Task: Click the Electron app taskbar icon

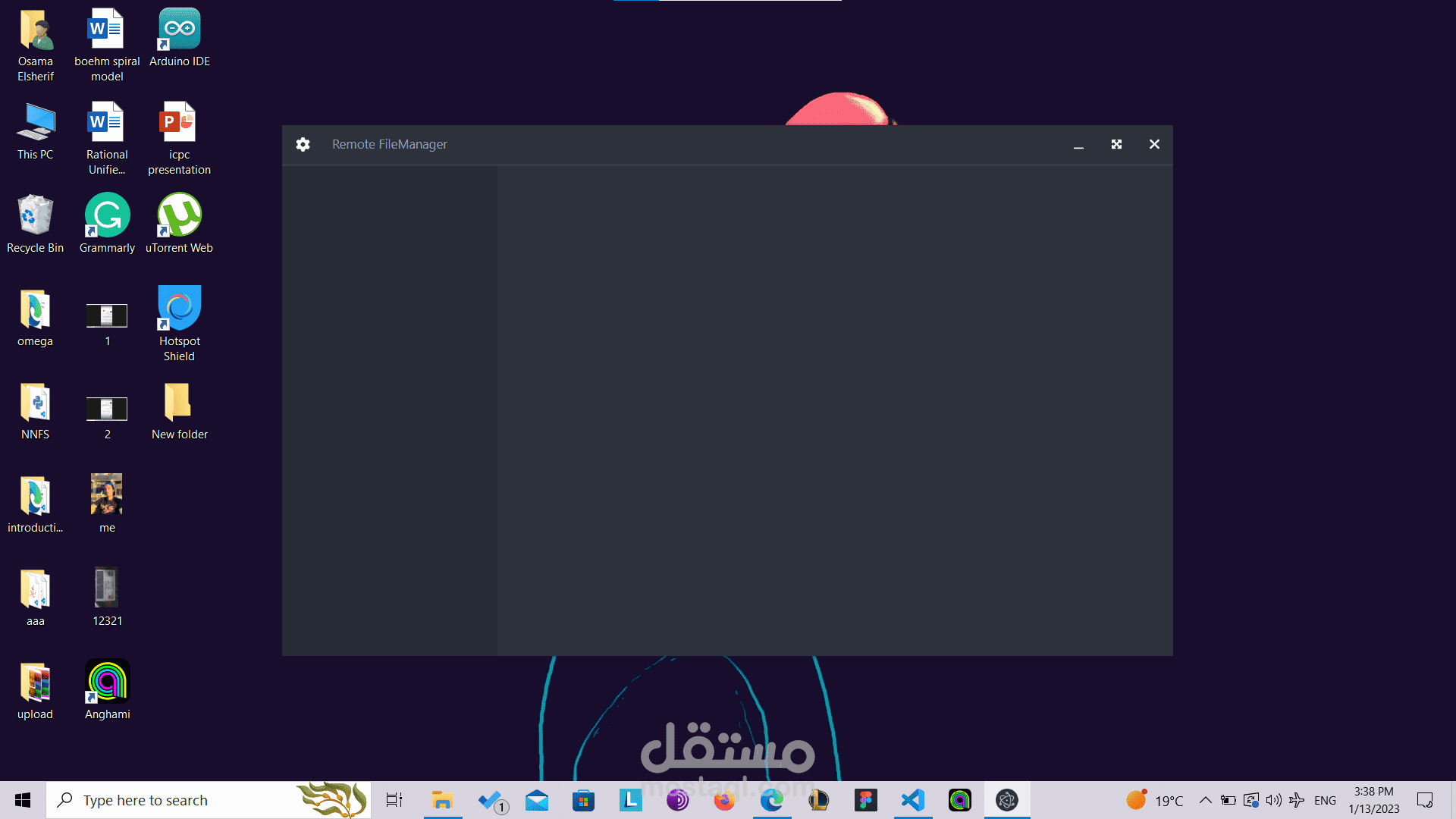Action: pos(1006,800)
